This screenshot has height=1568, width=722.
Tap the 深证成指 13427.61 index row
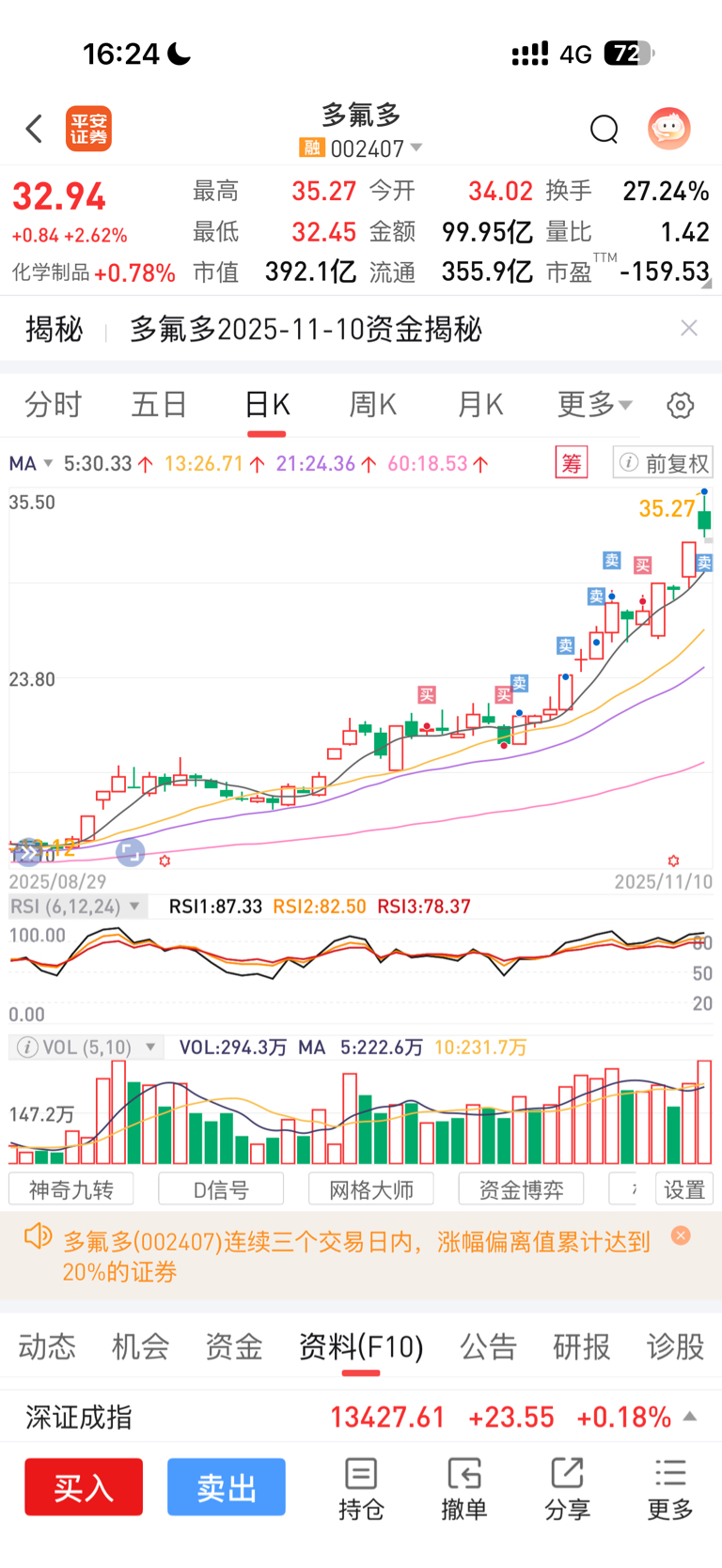pos(361,1417)
